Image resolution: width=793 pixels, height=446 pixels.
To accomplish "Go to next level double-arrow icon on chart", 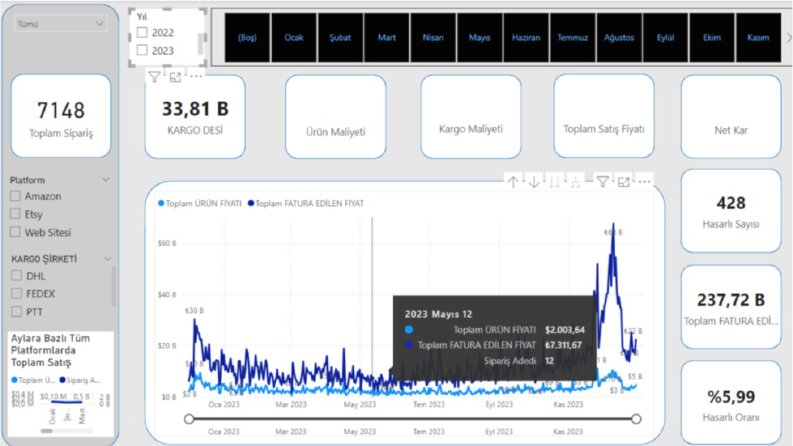I will click(x=555, y=182).
